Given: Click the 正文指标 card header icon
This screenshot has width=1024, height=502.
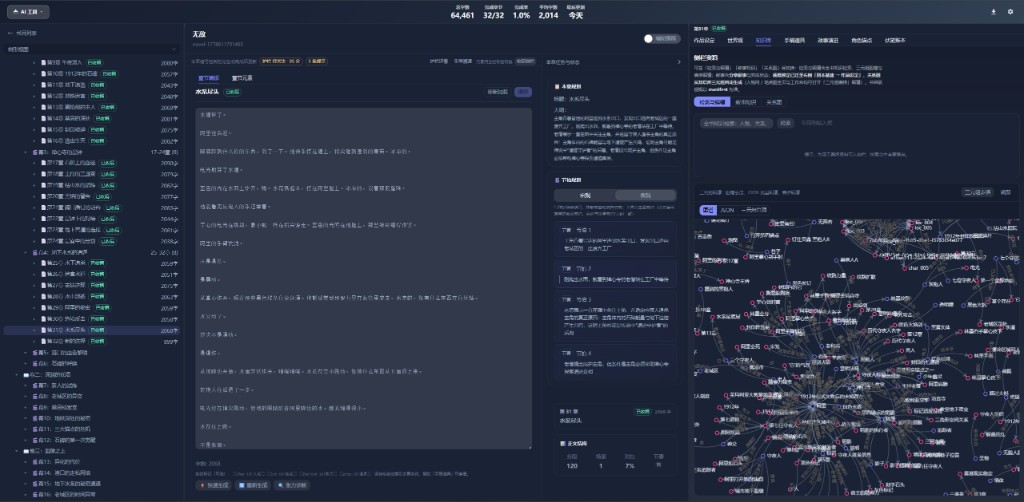Looking at the screenshot, I should click(x=562, y=443).
